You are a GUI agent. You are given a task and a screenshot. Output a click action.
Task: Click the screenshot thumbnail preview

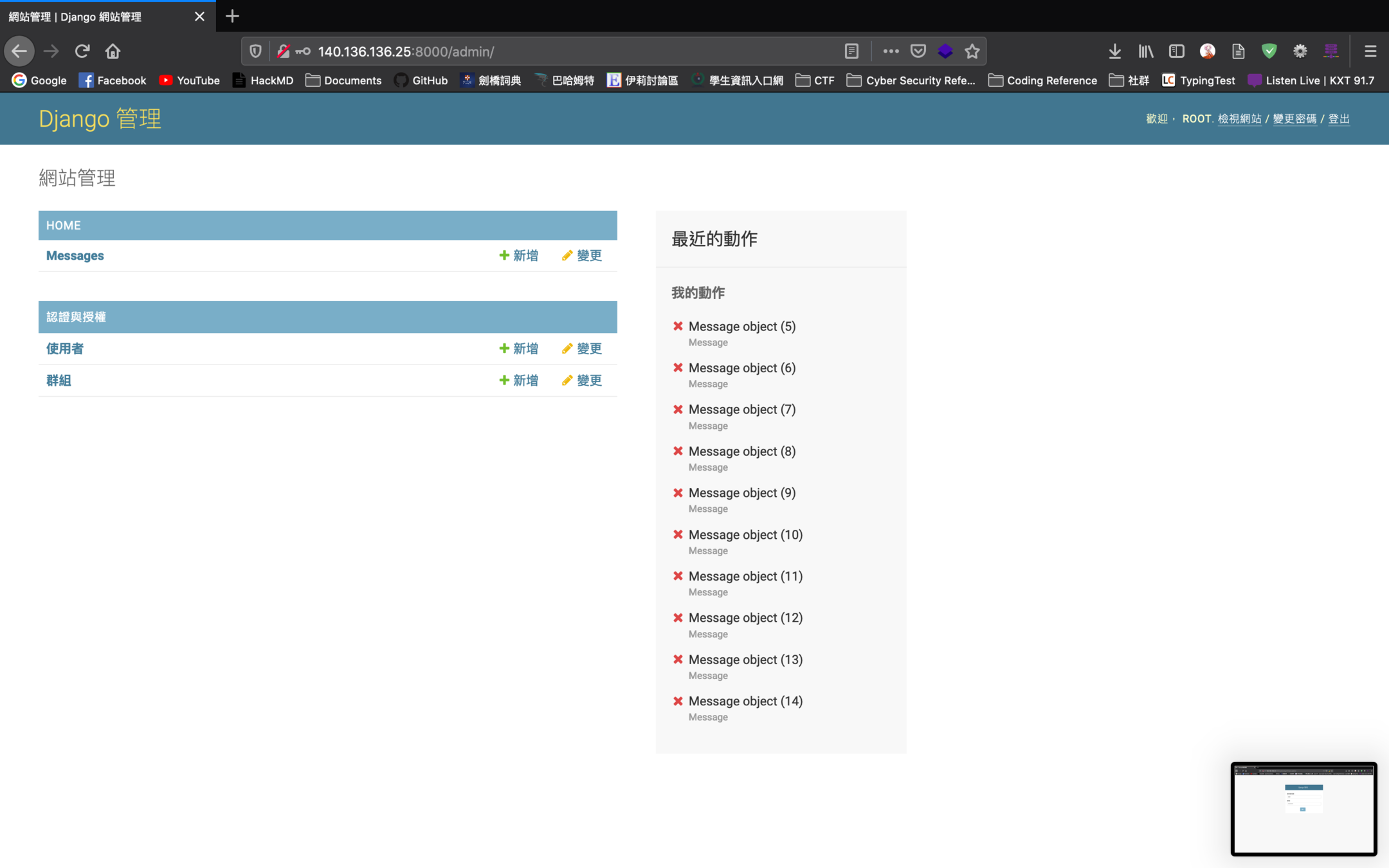click(1303, 809)
